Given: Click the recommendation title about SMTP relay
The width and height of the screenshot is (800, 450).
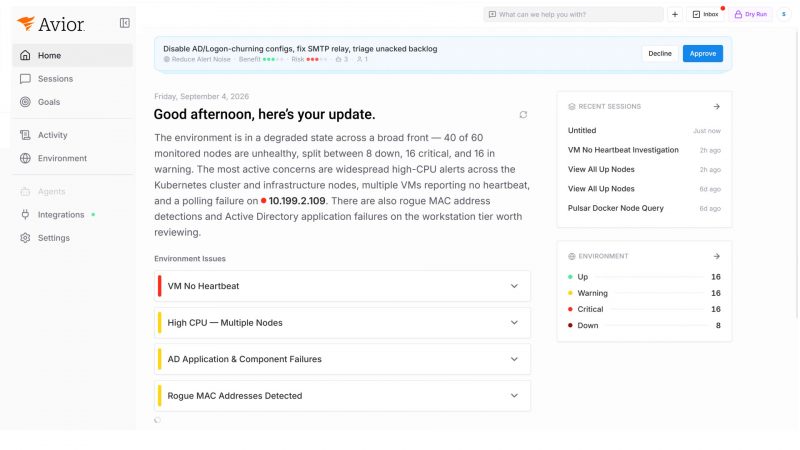Looking at the screenshot, I should 300,48.
